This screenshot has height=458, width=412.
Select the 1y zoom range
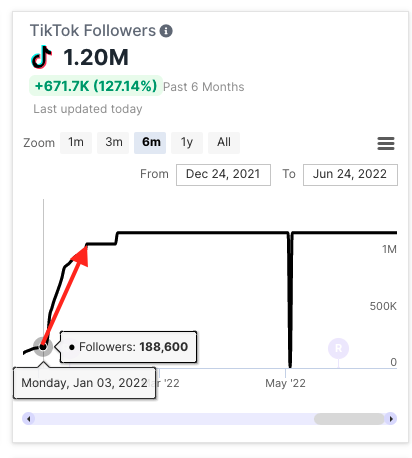coord(187,143)
